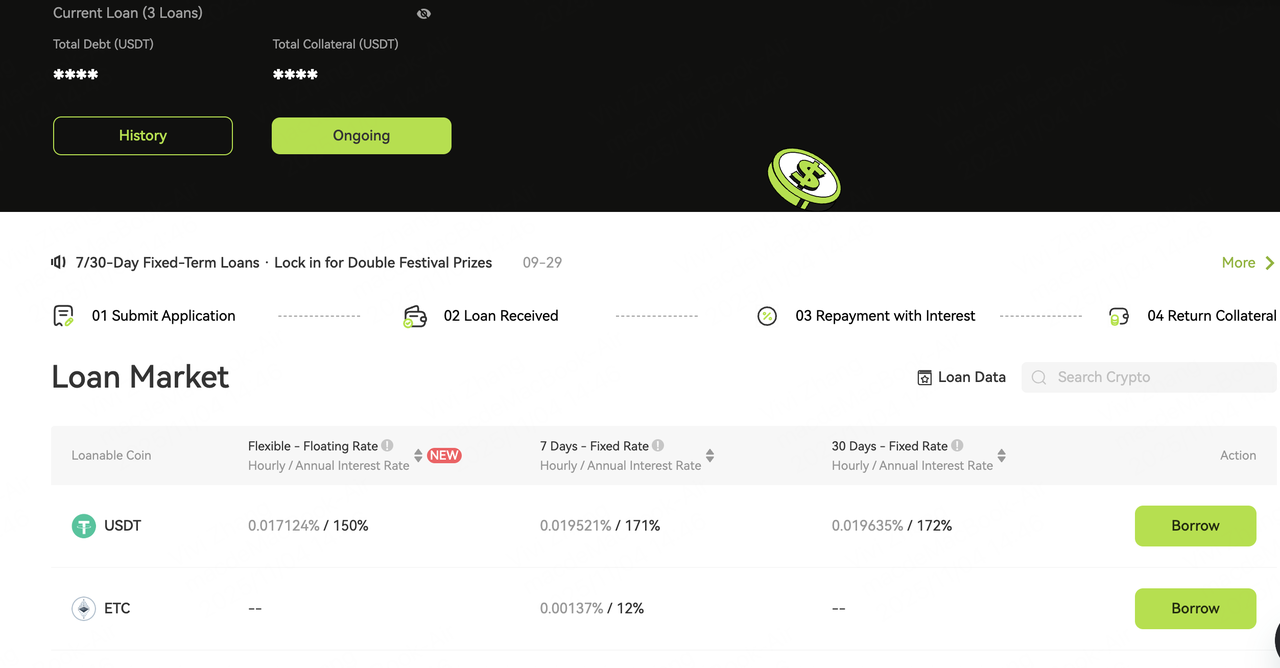Click the USDT coin icon

[84, 526]
